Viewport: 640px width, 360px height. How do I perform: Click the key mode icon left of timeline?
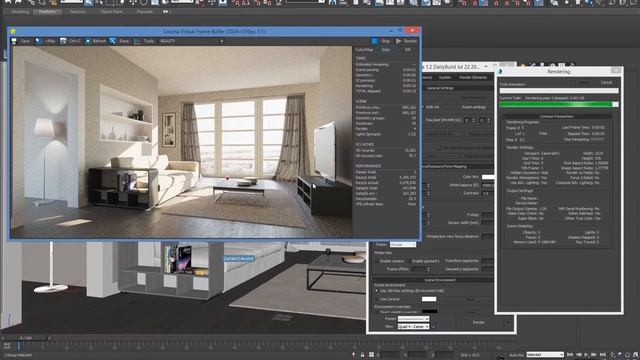(7, 346)
